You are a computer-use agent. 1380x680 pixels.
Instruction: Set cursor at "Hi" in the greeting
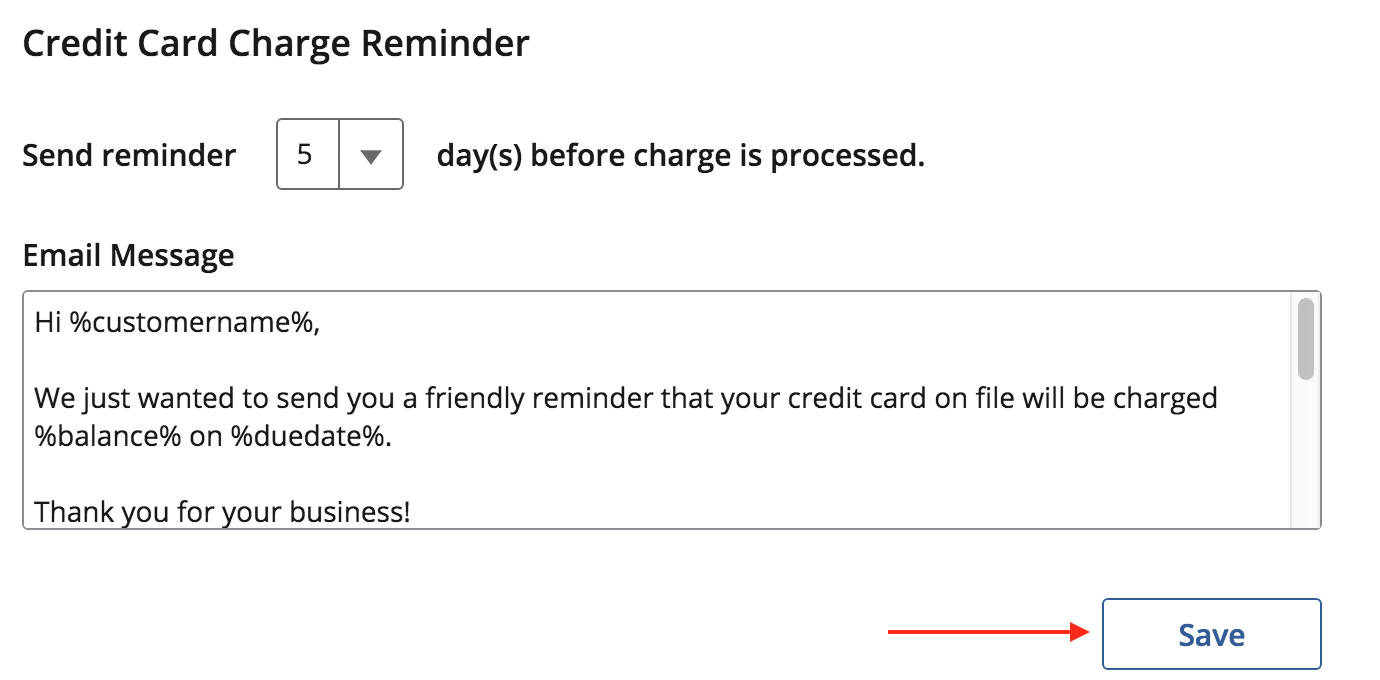pyautogui.click(x=48, y=322)
